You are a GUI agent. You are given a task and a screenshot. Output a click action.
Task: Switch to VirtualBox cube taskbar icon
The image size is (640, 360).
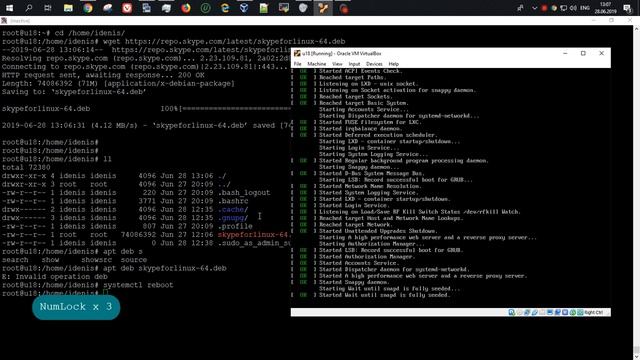click(244, 8)
